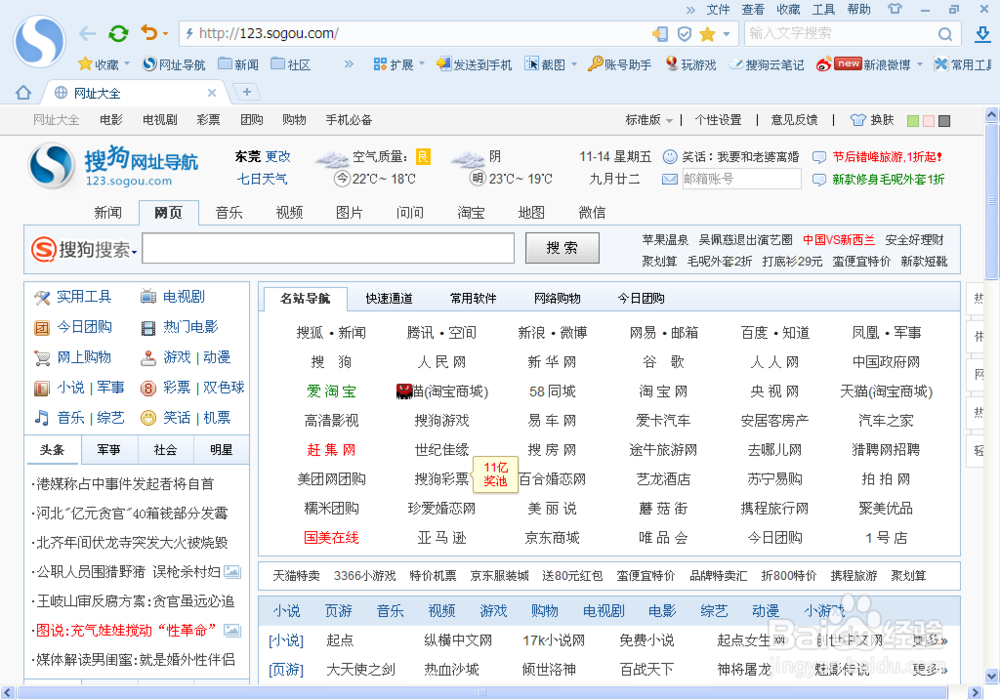Image resolution: width=1000 pixels, height=700 pixels.
Task: Open the 扩展 extensions dropdown
Action: 398,64
